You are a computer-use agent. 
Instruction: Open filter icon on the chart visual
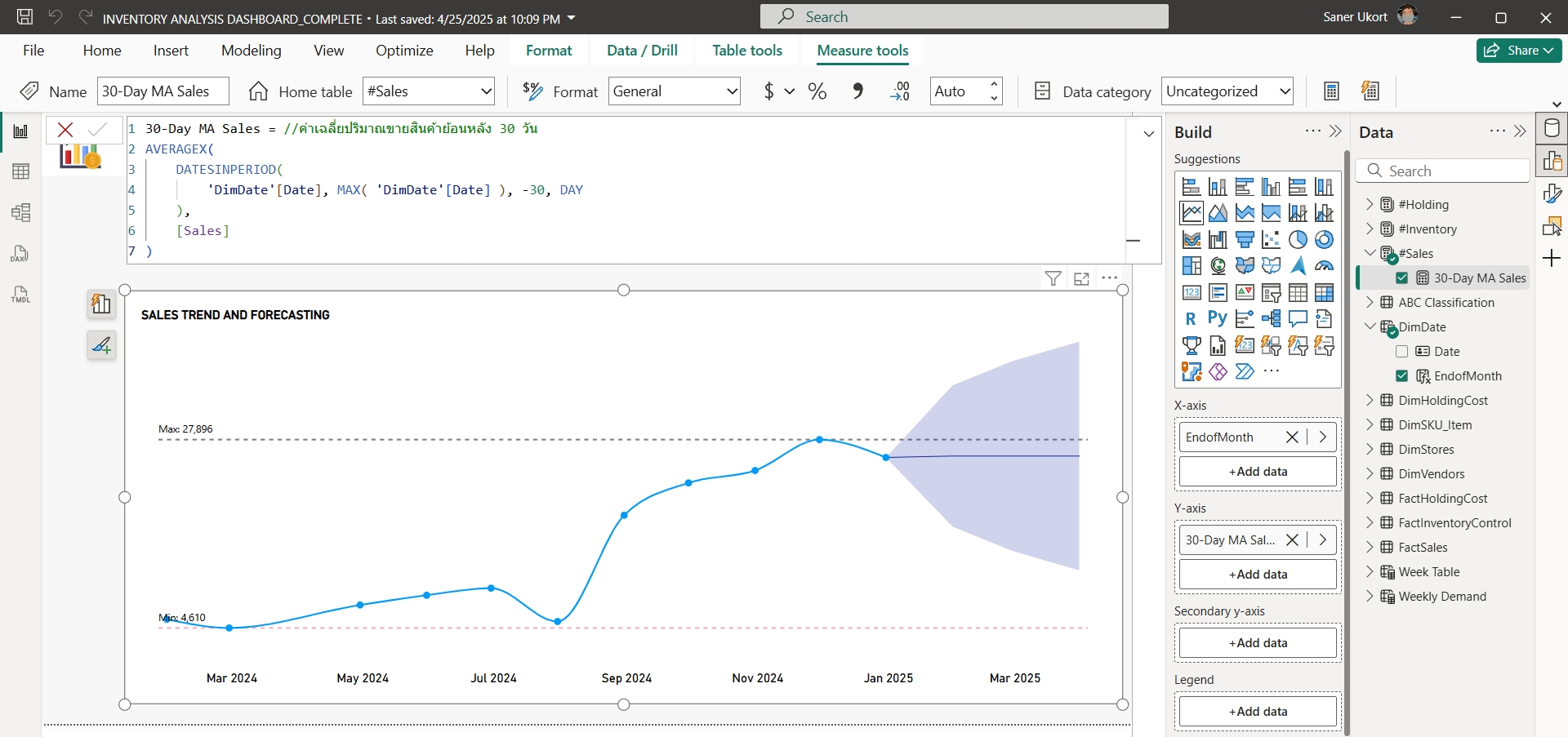coord(1053,279)
